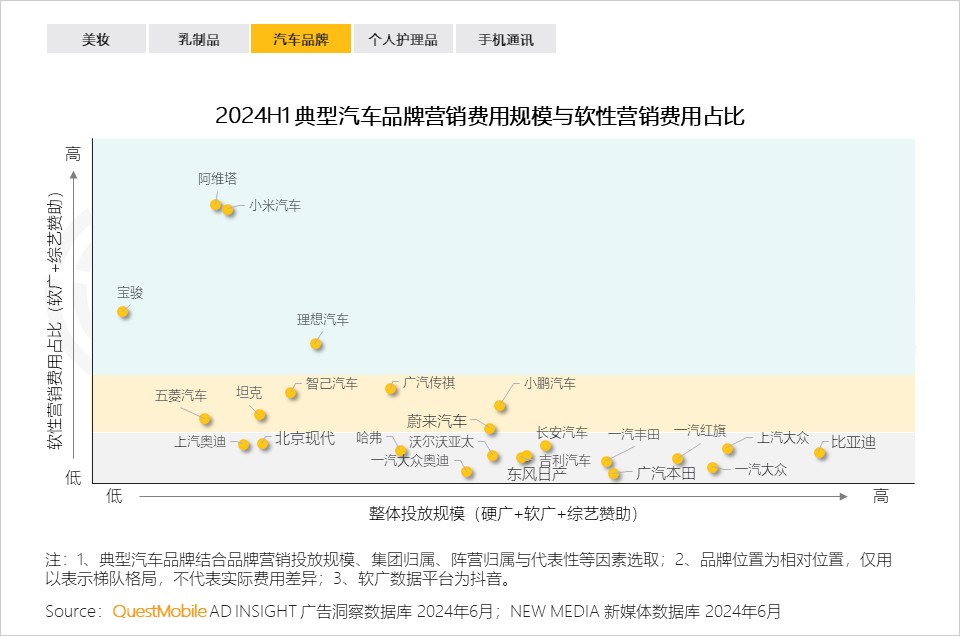The width and height of the screenshot is (960, 636).
Task: Click the 一汽大众 data point
Action: click(x=713, y=468)
